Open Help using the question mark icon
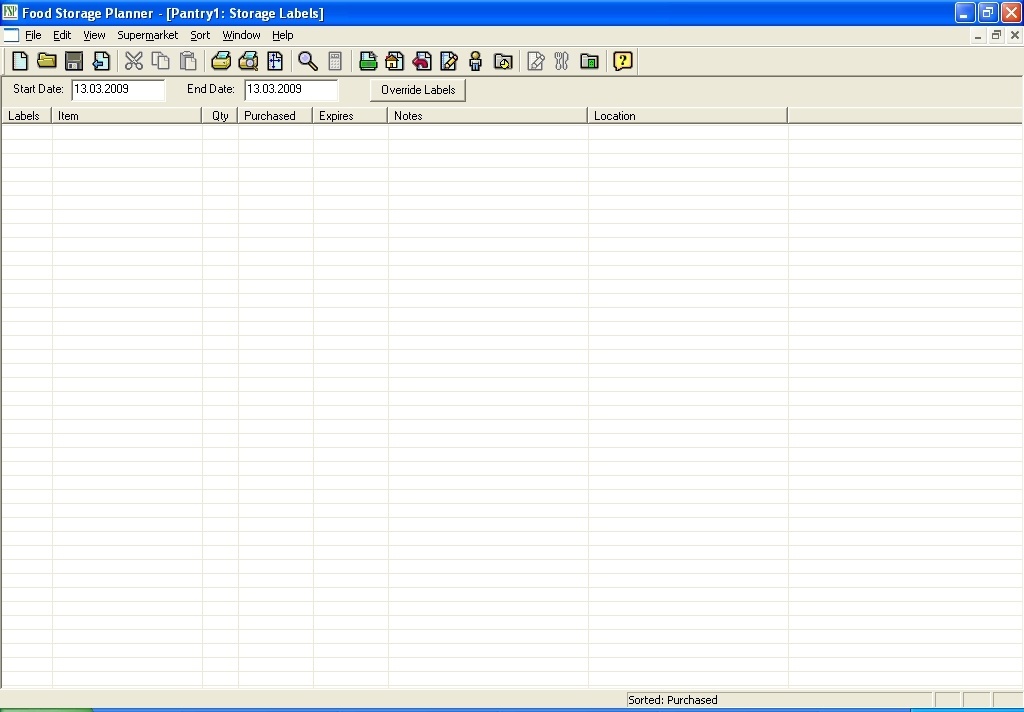 [x=622, y=61]
